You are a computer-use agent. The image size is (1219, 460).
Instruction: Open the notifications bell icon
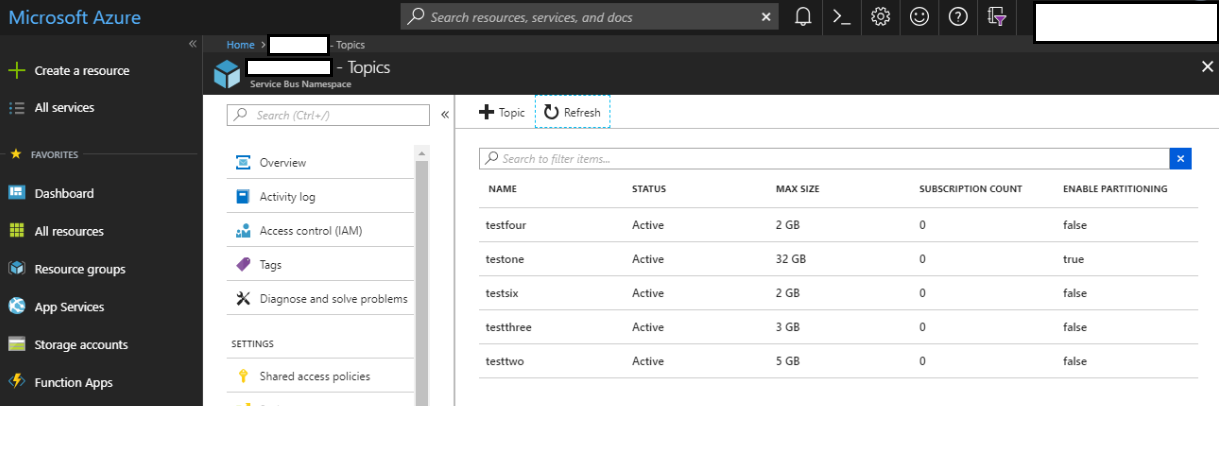click(x=803, y=17)
